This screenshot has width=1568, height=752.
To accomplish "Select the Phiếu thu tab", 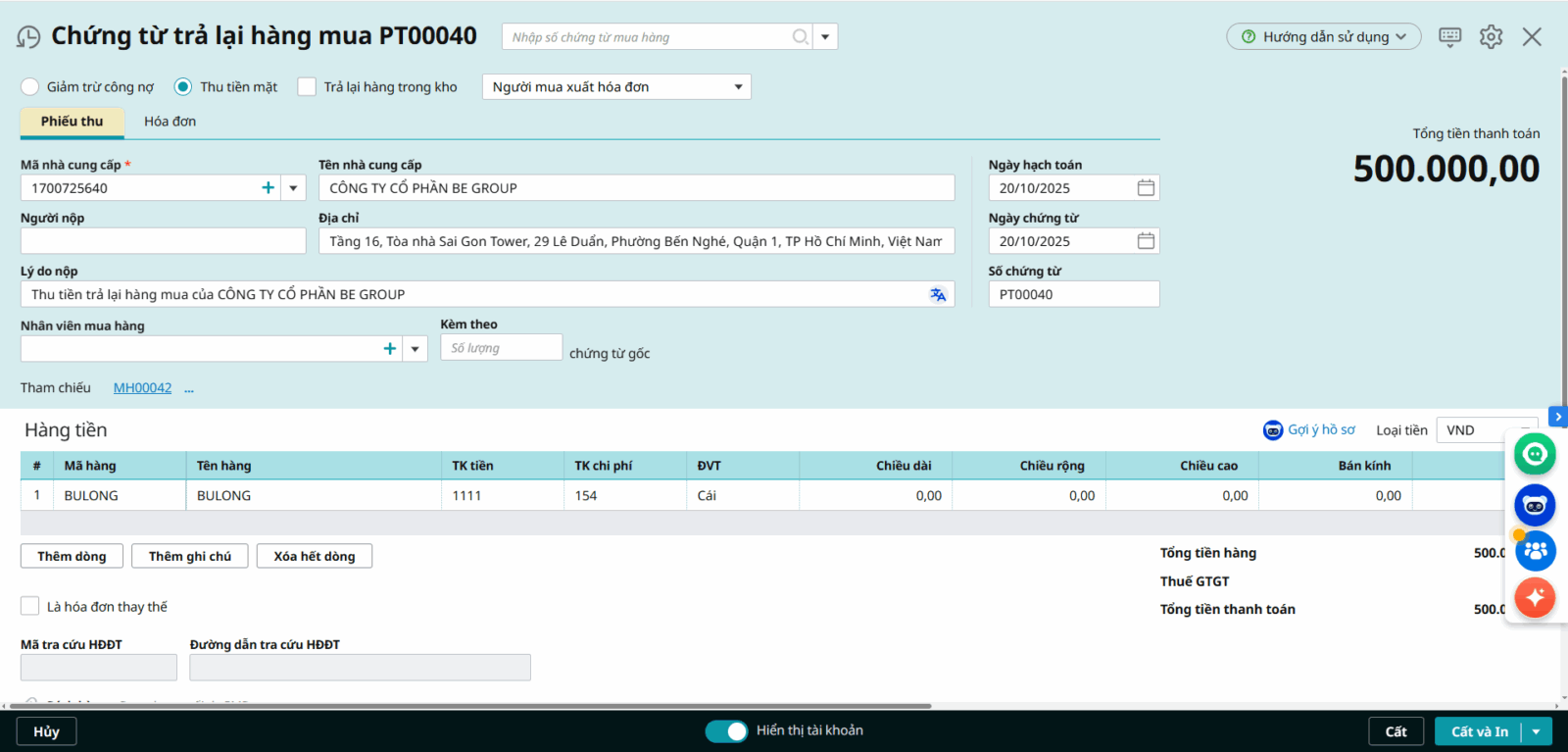I will pyautogui.click(x=72, y=122).
